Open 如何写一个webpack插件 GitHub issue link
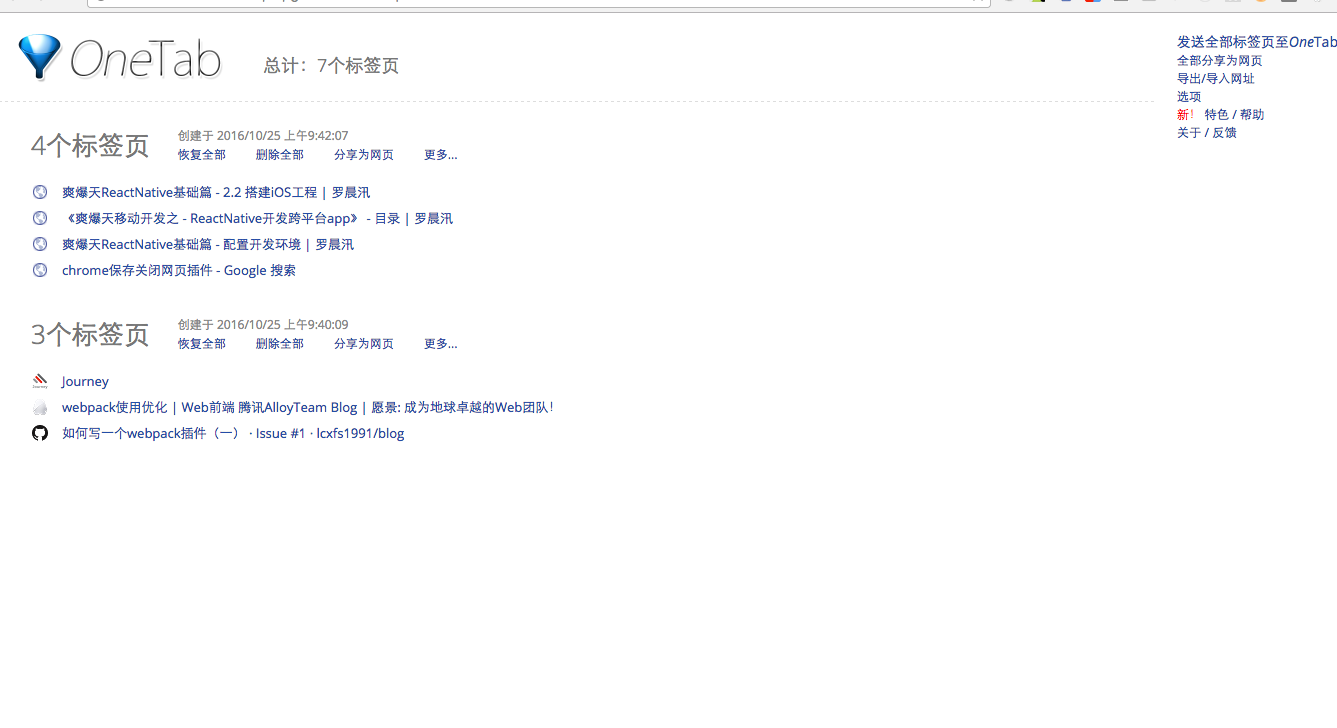 233,433
